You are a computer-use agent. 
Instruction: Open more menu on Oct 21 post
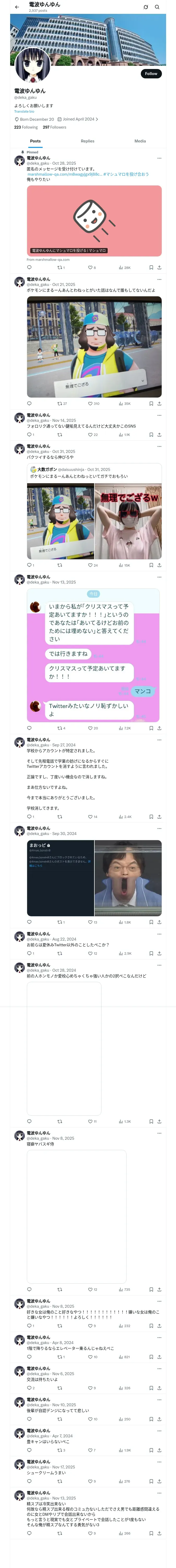point(160,279)
